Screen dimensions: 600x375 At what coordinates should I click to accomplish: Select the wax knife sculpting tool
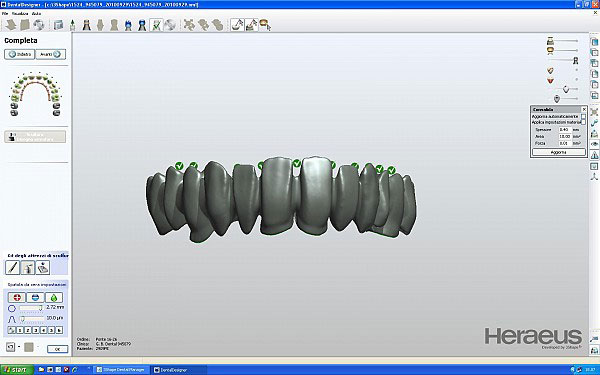12,267
